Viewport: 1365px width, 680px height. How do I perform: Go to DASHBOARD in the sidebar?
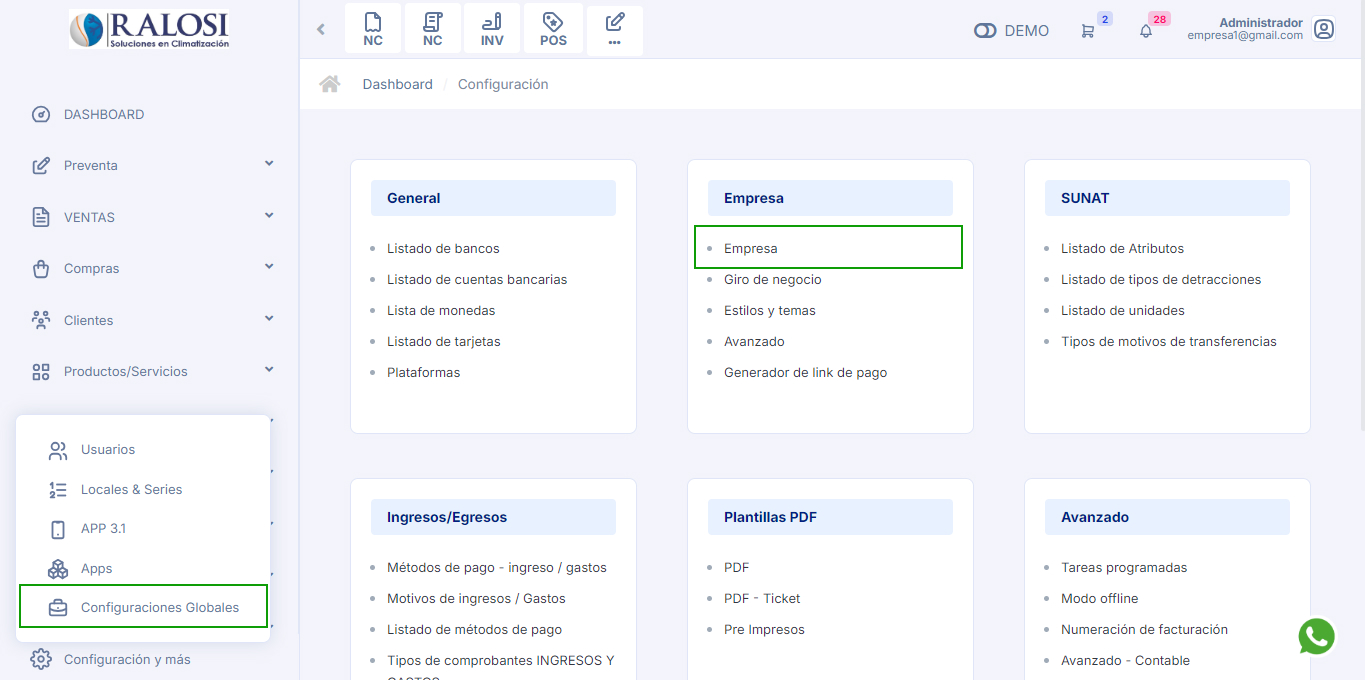pos(103,114)
